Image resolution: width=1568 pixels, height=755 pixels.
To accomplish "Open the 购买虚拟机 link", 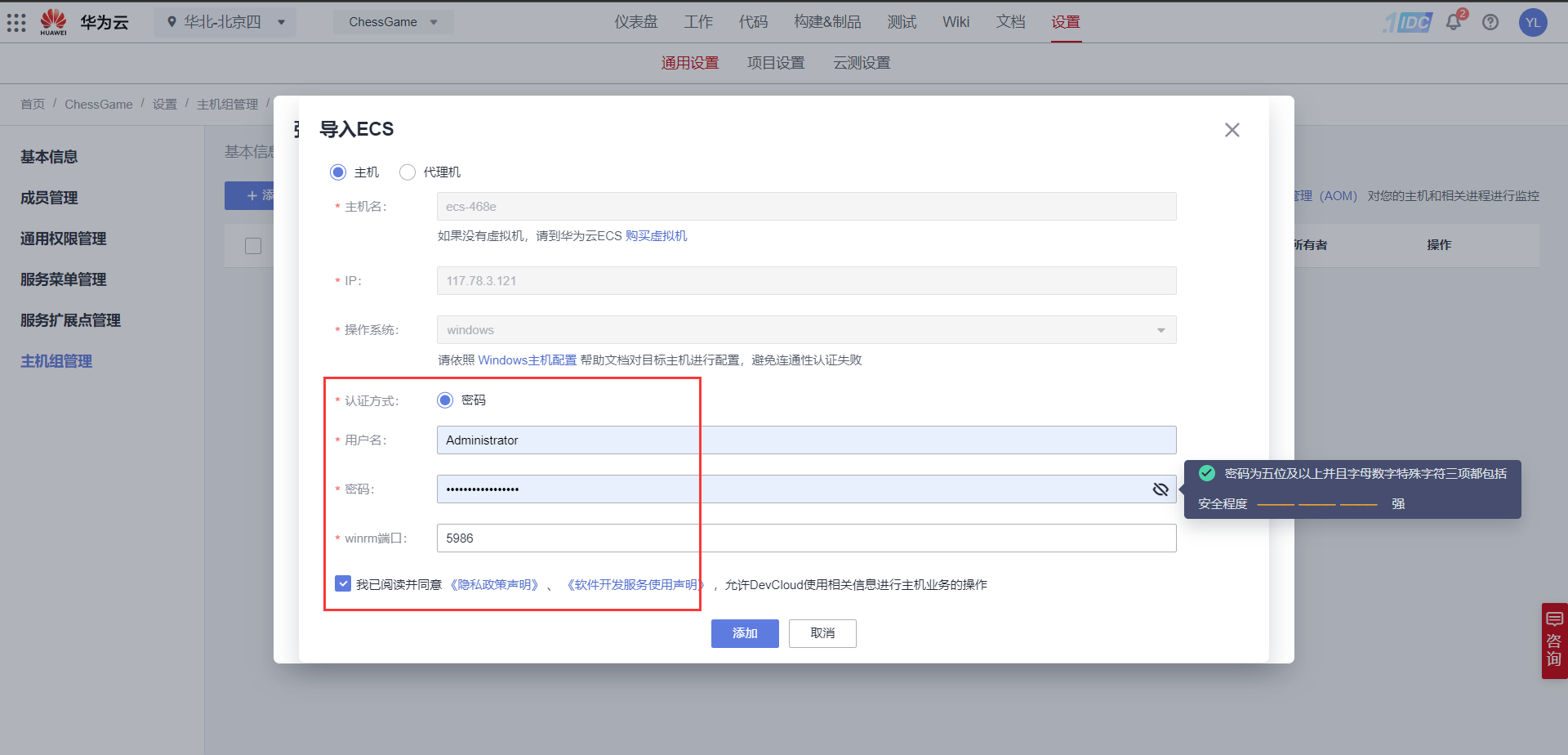I will click(656, 236).
